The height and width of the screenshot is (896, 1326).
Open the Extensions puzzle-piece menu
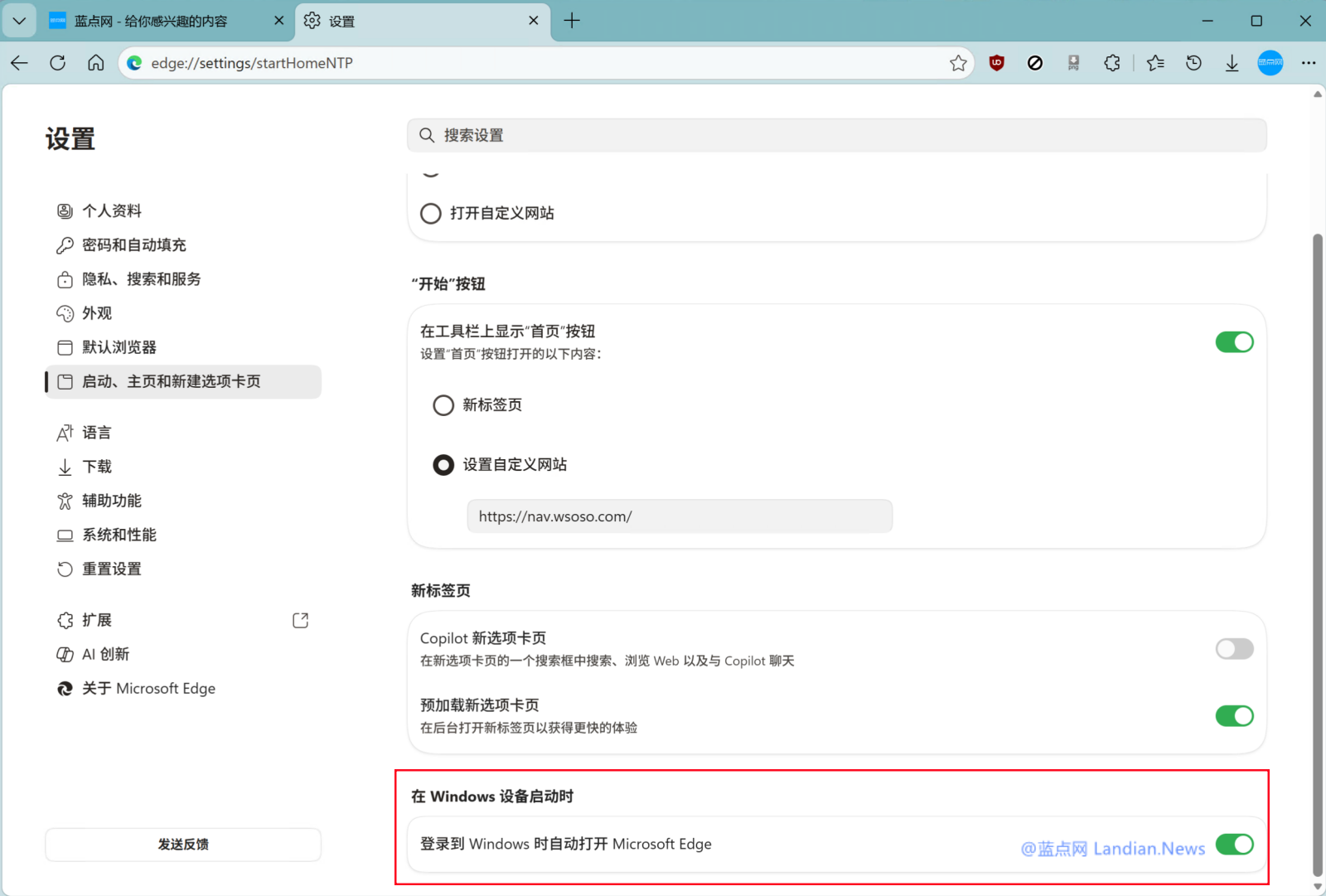point(1112,62)
